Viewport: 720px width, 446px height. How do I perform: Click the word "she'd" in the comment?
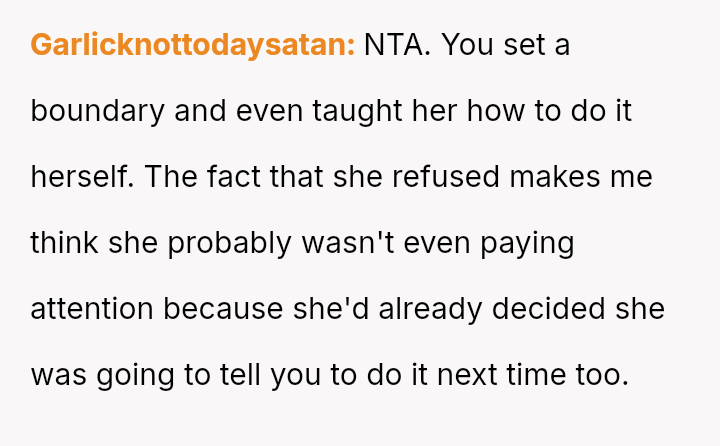pos(325,309)
